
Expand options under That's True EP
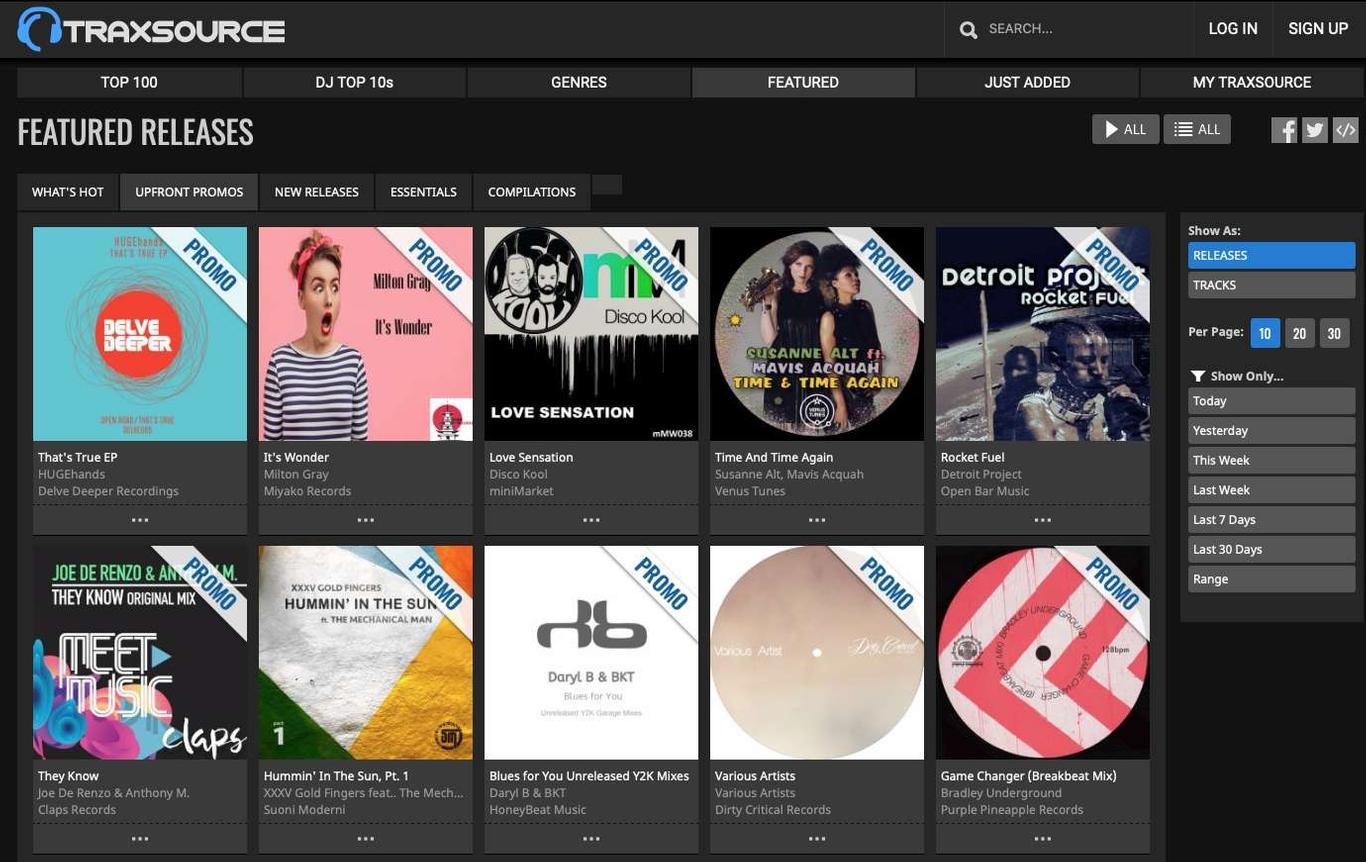140,520
